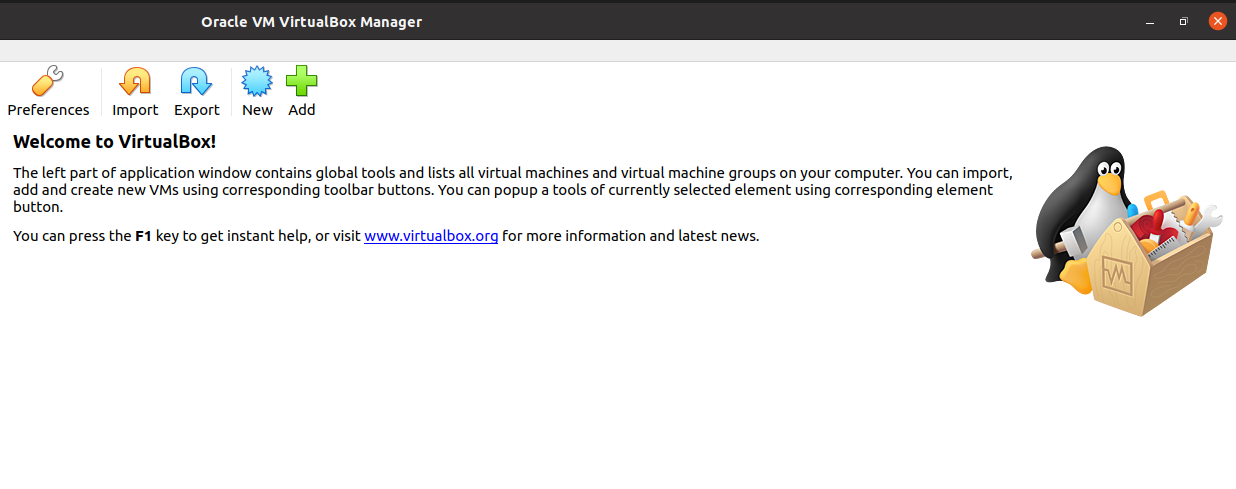Close the Oracle VM VirtualBox Manager window
Screen dimensions: 1236x489
point(1217,21)
